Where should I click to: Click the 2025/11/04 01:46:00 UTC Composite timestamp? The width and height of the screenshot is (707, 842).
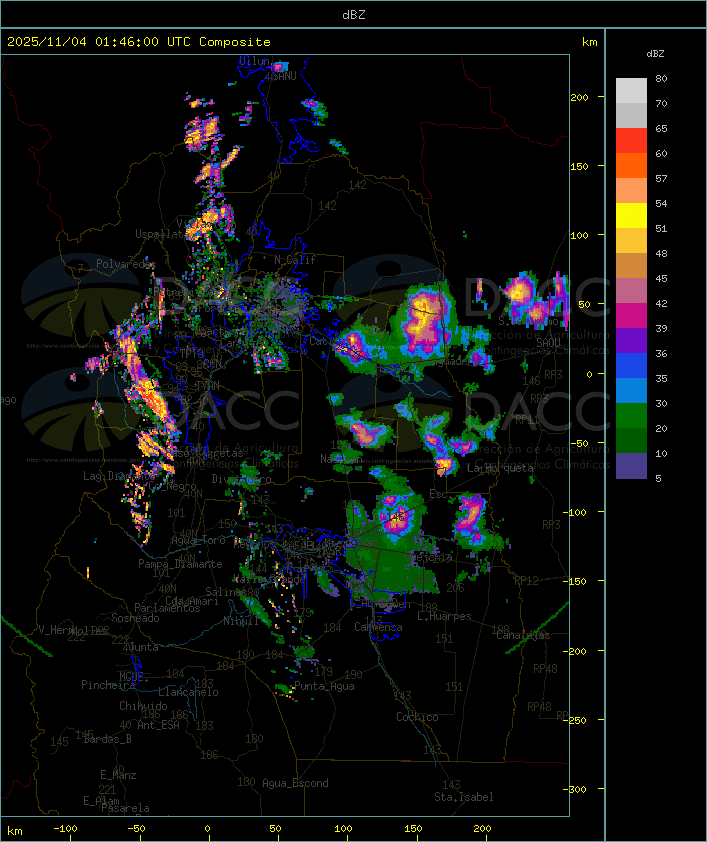139,41
